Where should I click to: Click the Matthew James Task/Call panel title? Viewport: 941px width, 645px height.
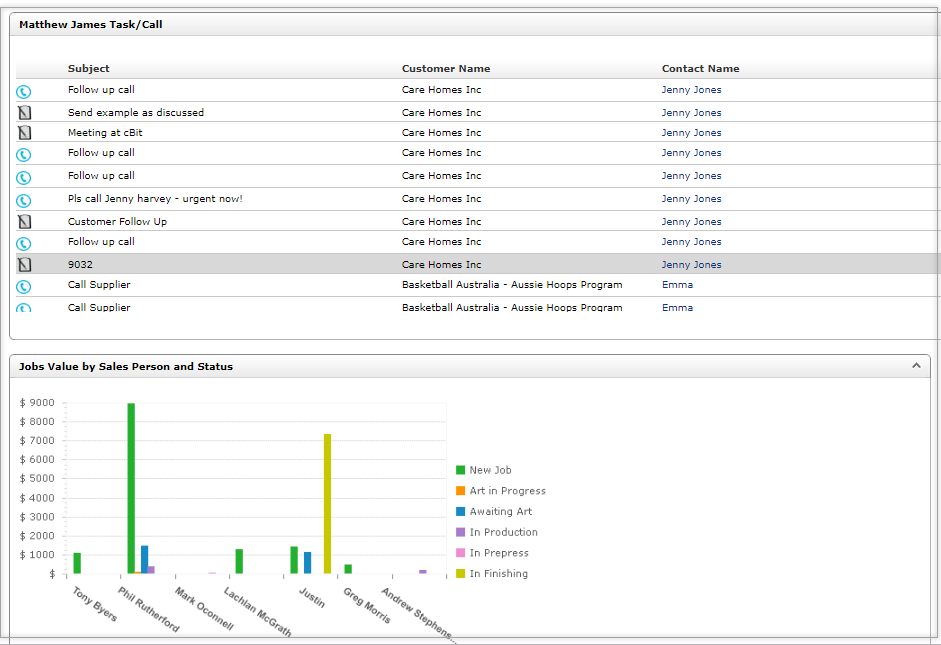(91, 25)
